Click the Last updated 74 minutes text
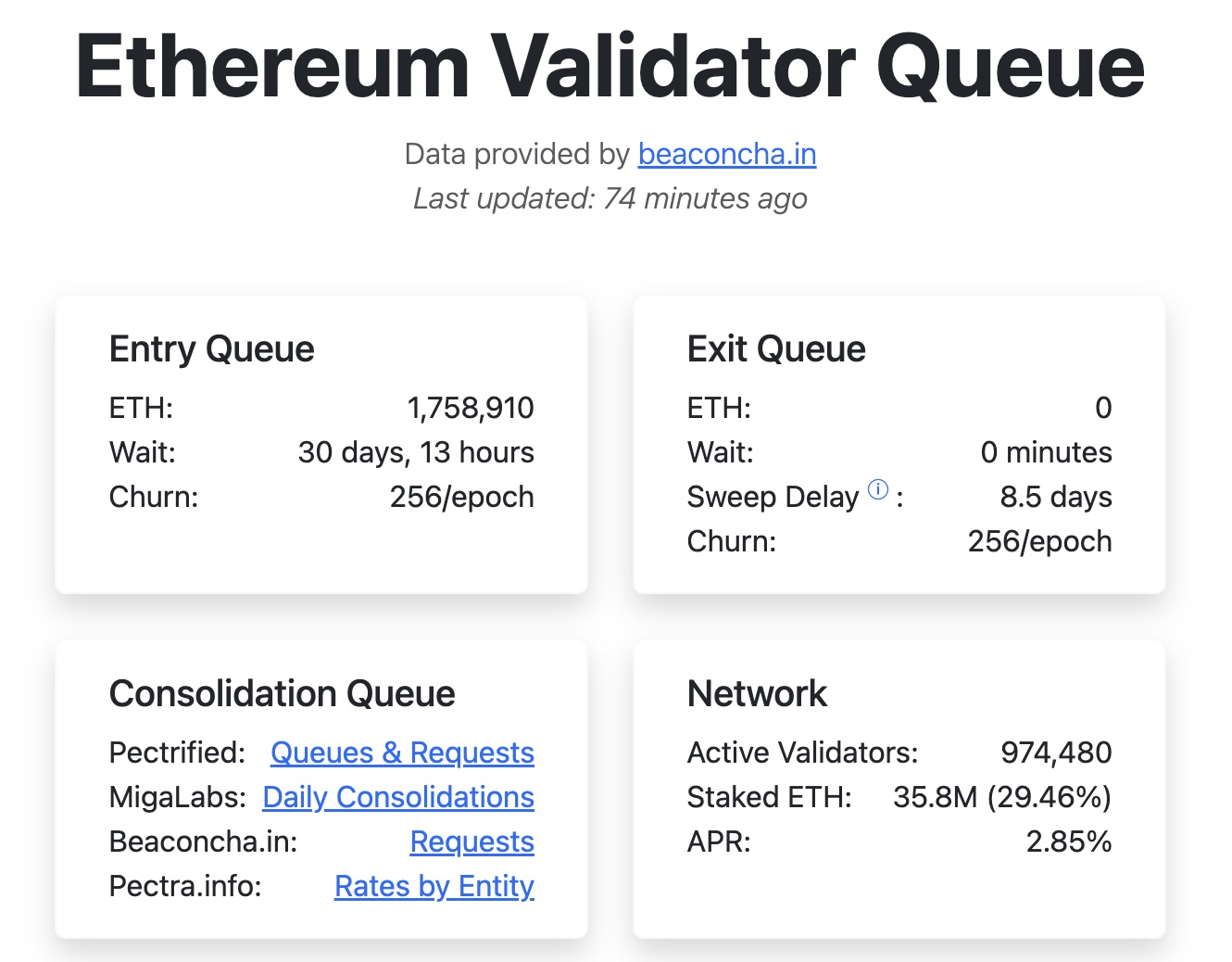Image resolution: width=1232 pixels, height=962 pixels. pyautogui.click(x=610, y=198)
